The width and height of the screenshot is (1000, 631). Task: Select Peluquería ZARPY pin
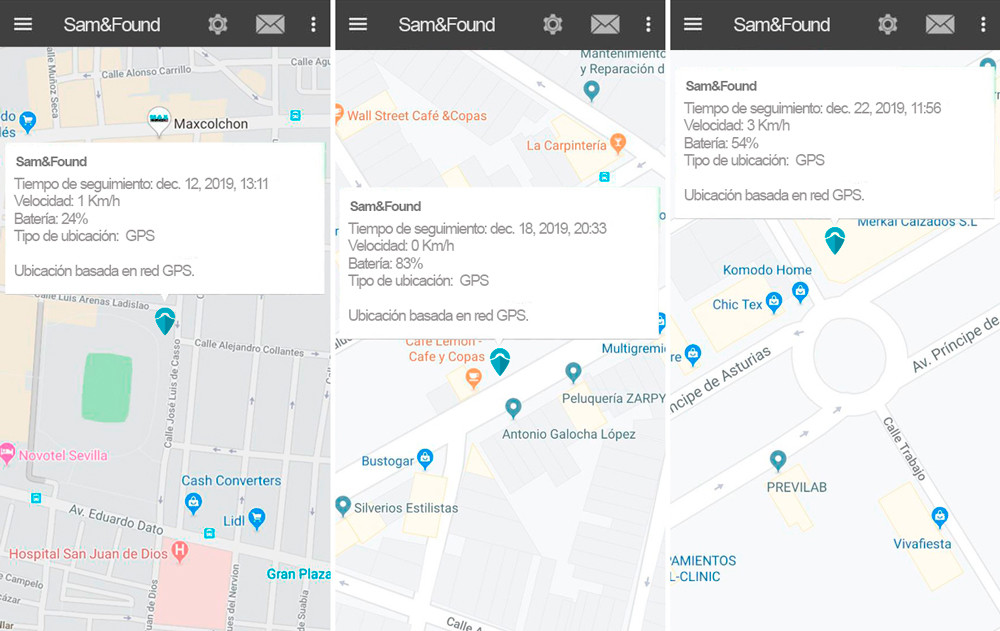[x=573, y=372]
